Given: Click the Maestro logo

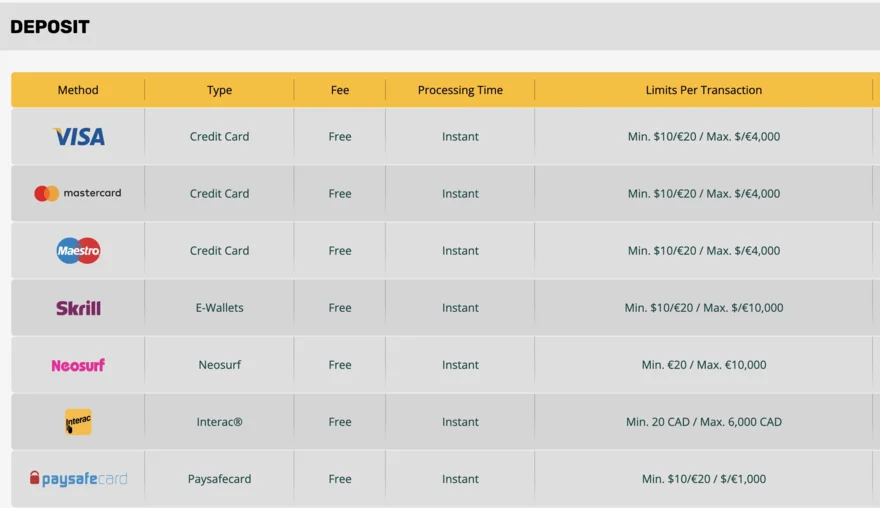Looking at the screenshot, I should click(x=79, y=250).
